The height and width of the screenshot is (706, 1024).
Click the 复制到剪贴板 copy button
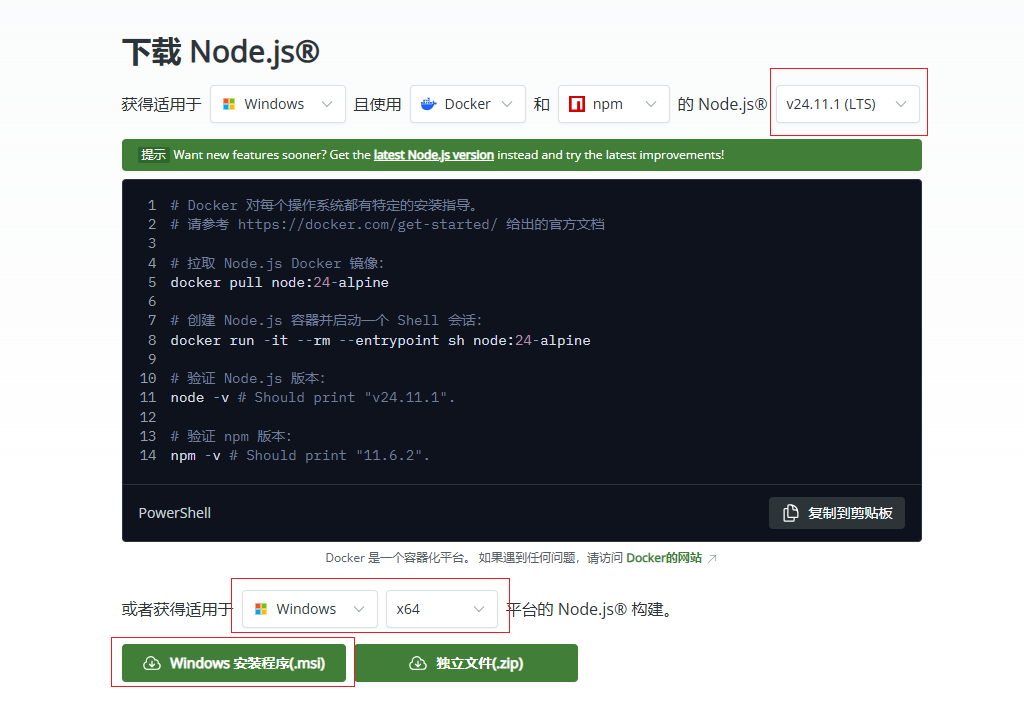click(837, 512)
